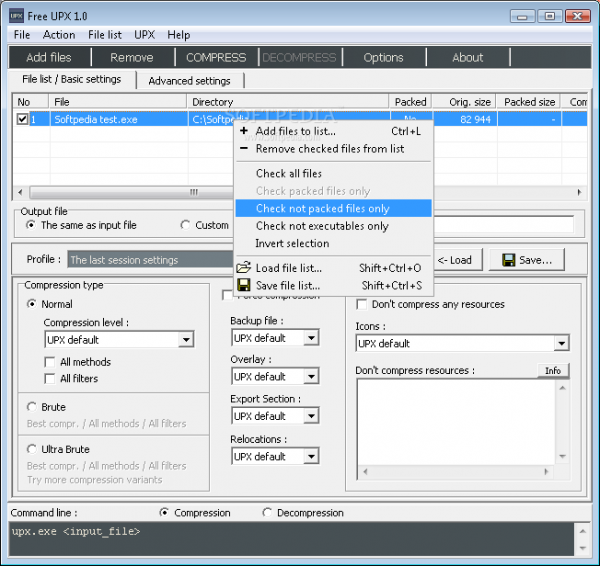
Task: Click the File column header
Action: click(x=117, y=102)
